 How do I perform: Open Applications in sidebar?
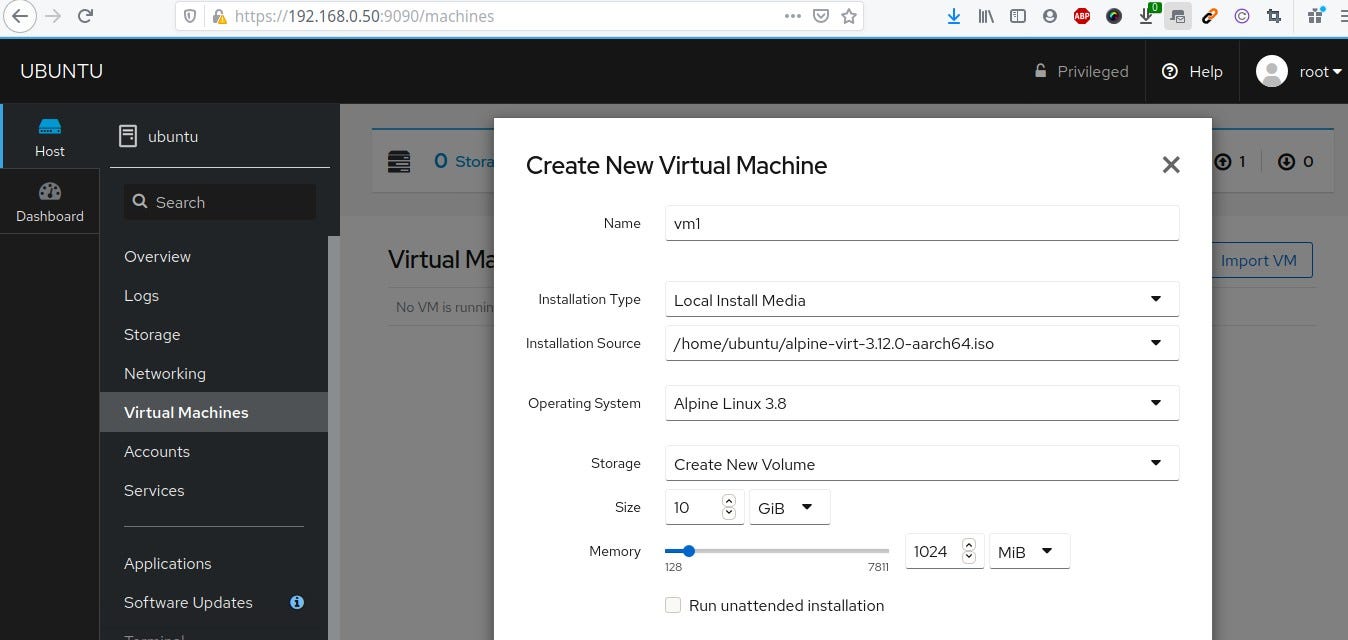(x=168, y=563)
